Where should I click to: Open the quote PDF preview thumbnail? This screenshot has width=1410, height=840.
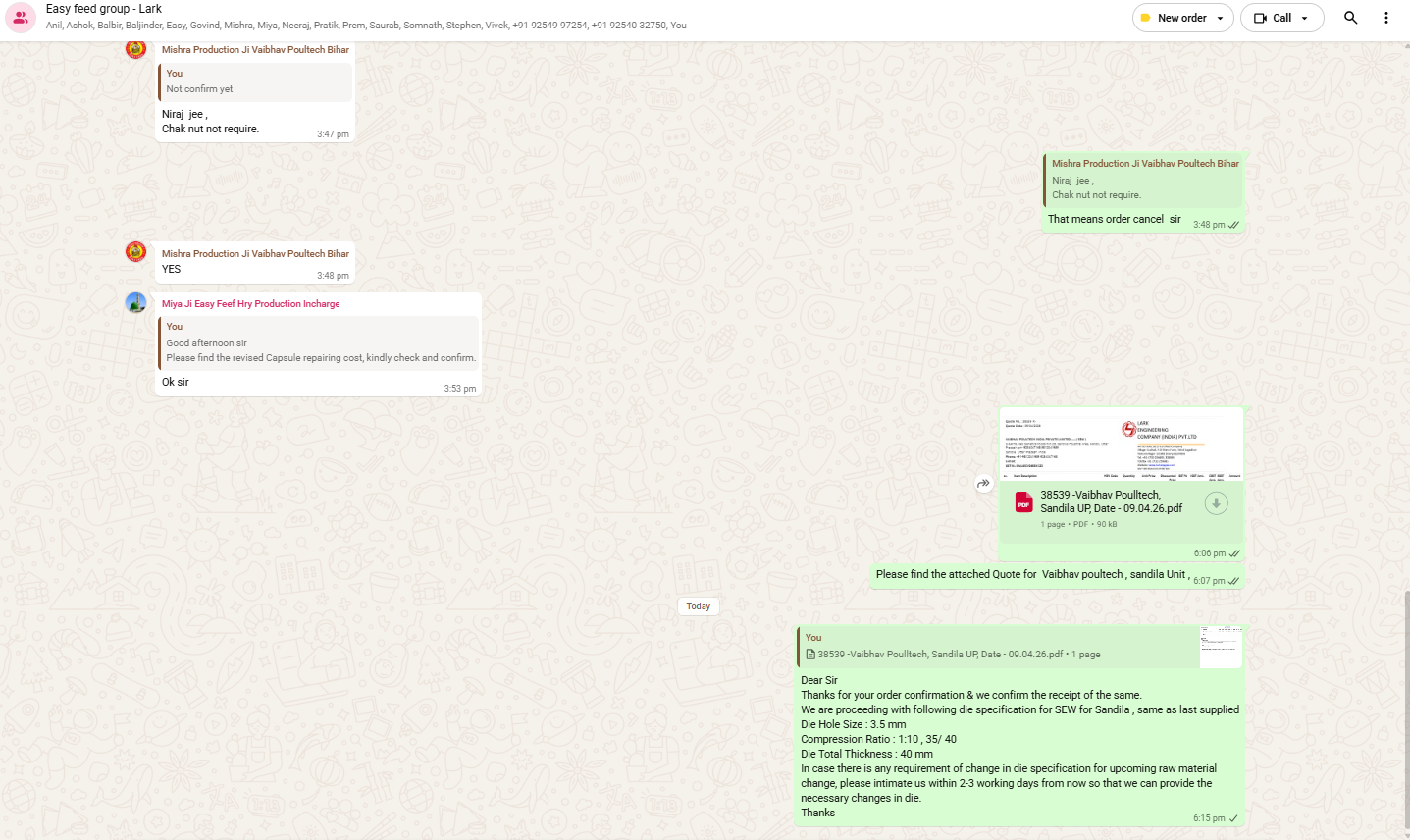[x=1122, y=445]
